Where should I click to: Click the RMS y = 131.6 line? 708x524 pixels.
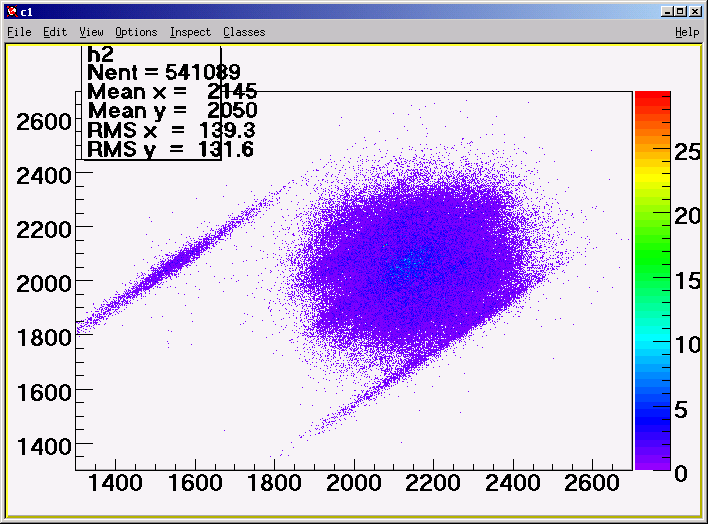click(170, 150)
